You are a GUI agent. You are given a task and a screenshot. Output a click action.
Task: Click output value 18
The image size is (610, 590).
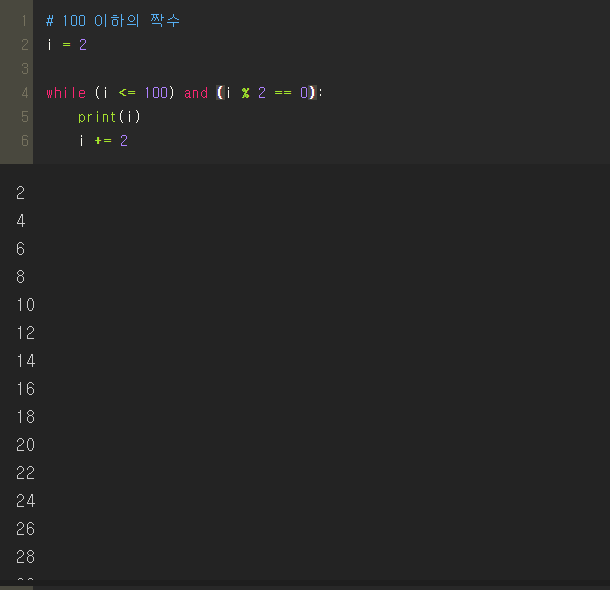point(26,417)
